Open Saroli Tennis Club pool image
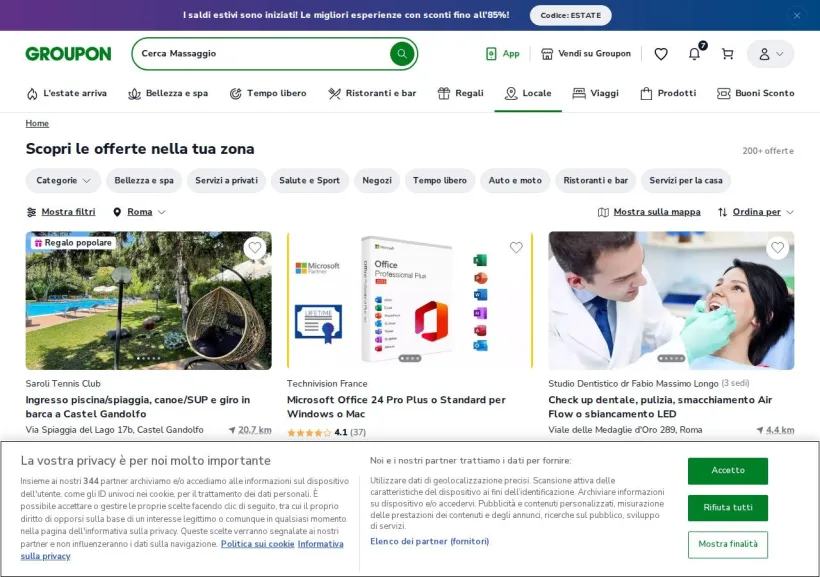Image resolution: width=820 pixels, height=577 pixels. pyautogui.click(x=149, y=301)
